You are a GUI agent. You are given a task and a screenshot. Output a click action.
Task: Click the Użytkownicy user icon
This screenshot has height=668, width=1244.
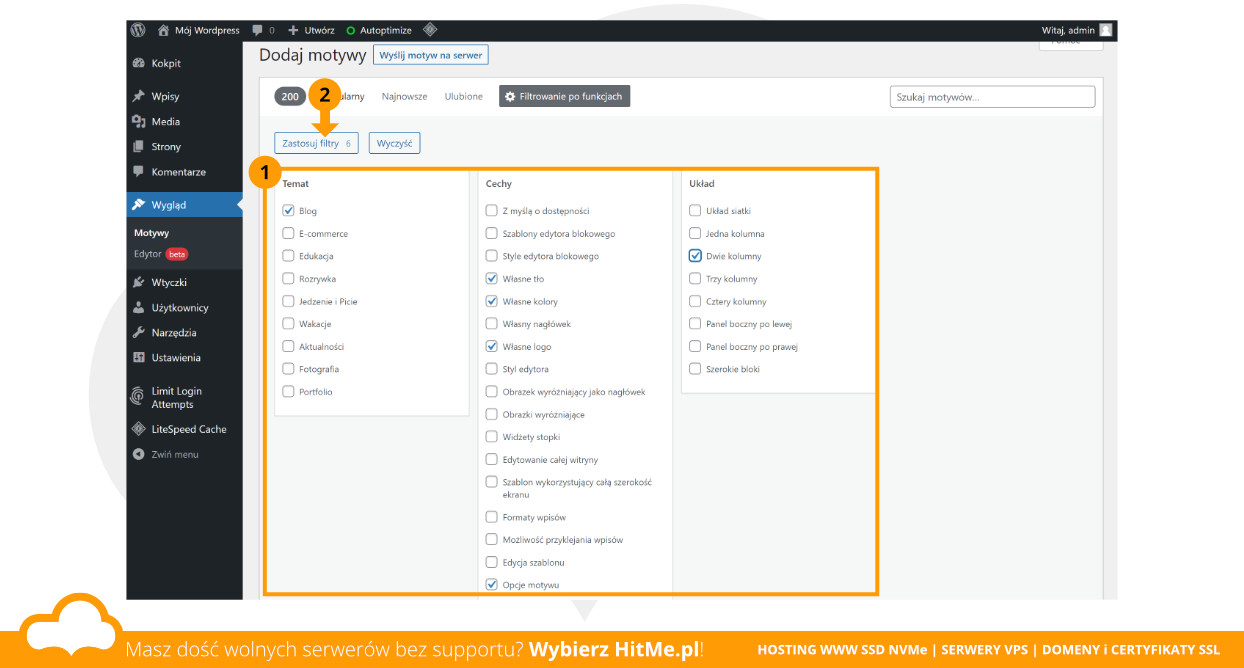pyautogui.click(x=139, y=308)
